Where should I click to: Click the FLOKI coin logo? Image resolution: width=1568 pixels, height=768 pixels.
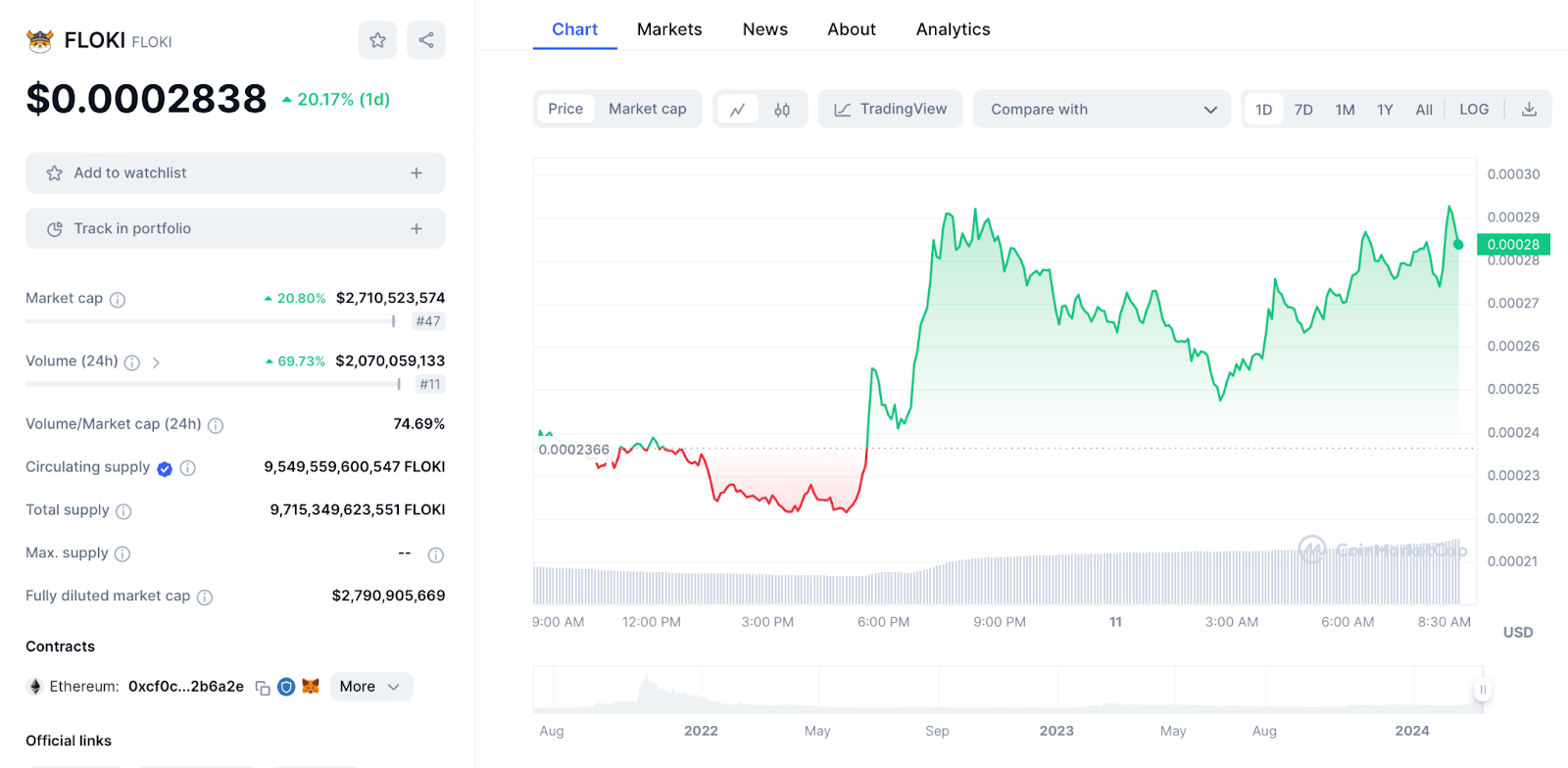40,40
